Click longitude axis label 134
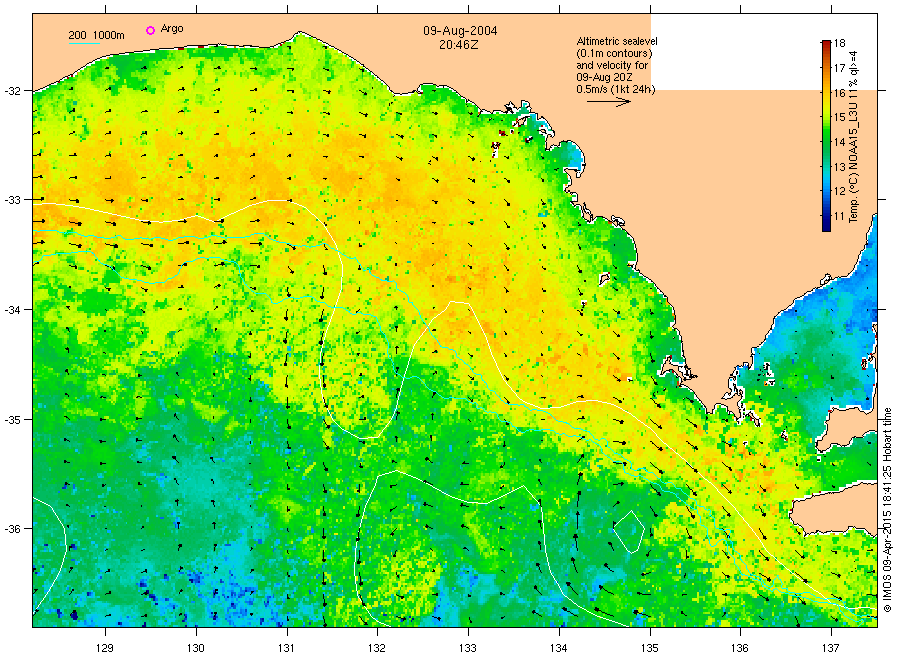900x660 pixels. (x=558, y=648)
